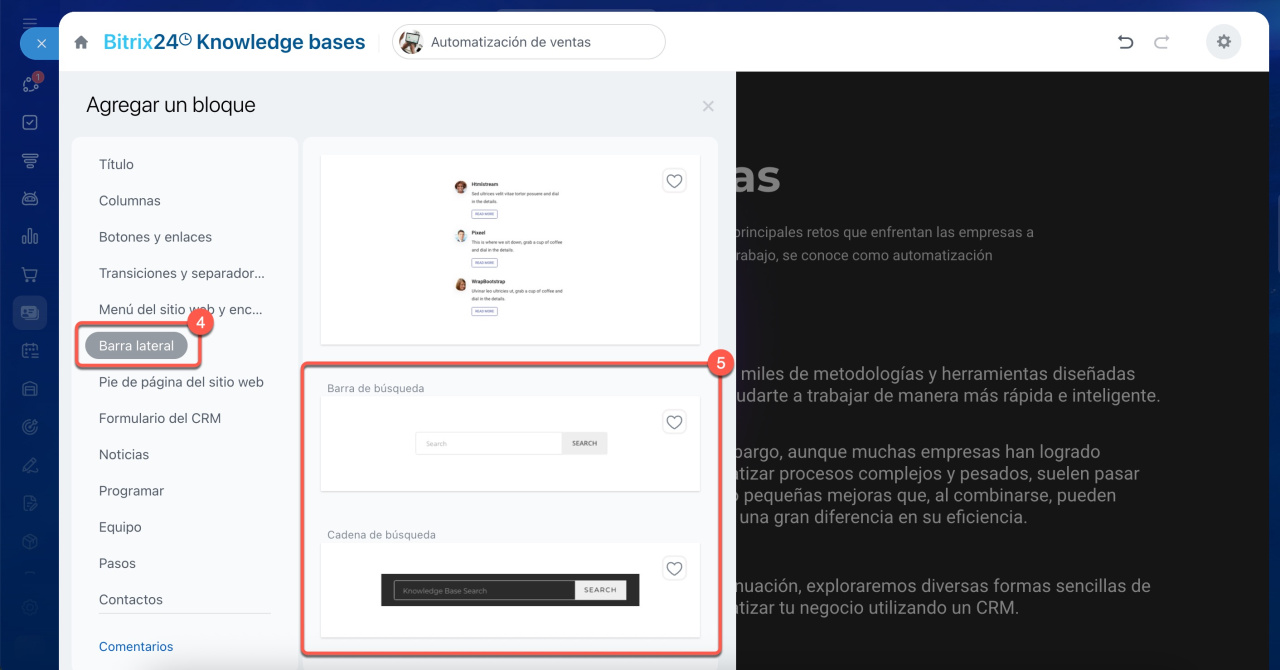Open the Automatización de ventas page selector
This screenshot has height=670, width=1280.
pos(528,42)
